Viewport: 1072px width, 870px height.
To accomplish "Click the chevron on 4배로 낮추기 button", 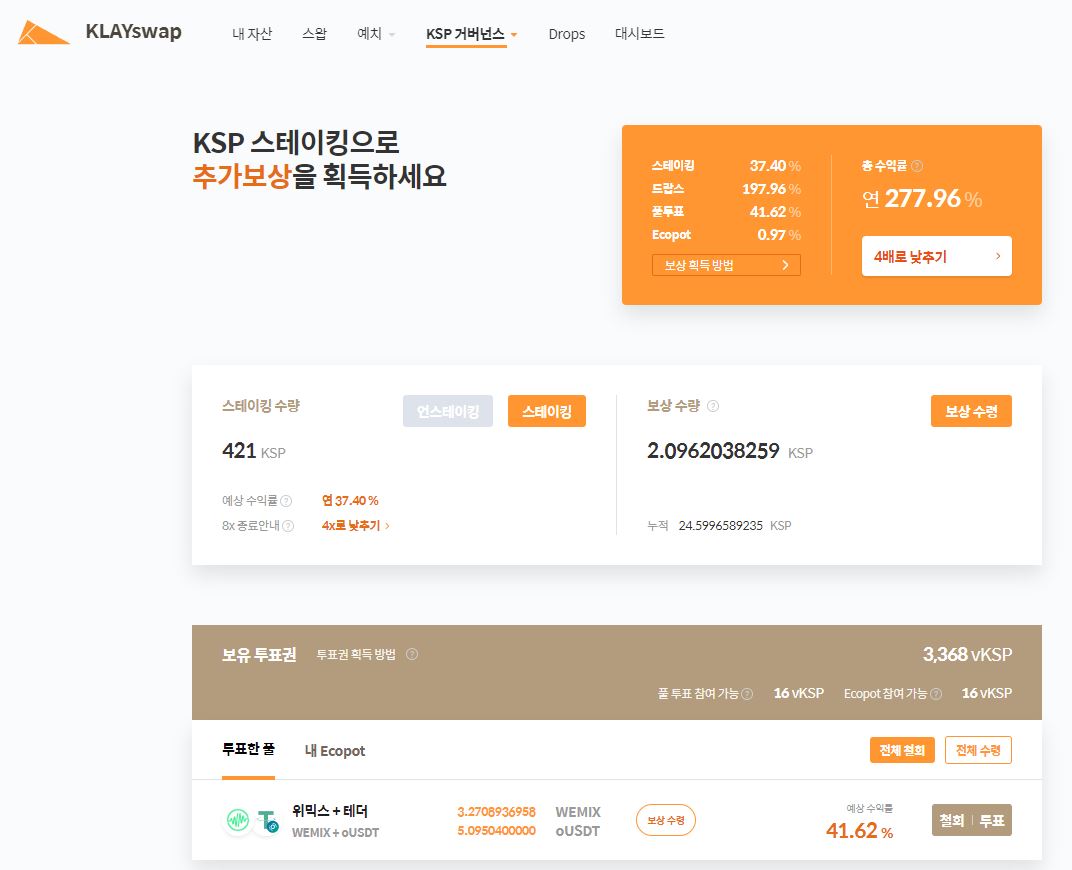I will coord(998,256).
